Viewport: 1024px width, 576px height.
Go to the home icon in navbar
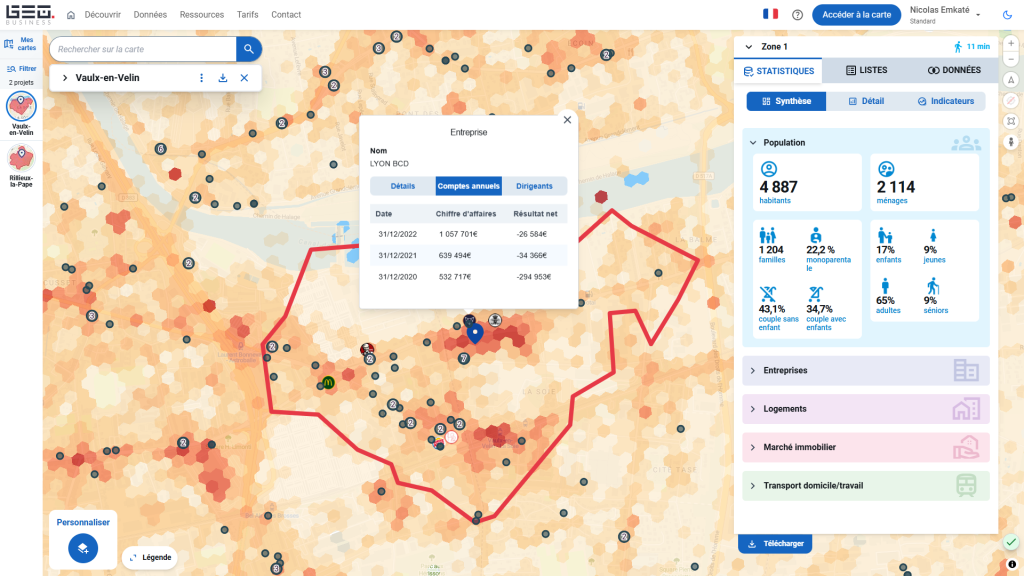pyautogui.click(x=71, y=15)
